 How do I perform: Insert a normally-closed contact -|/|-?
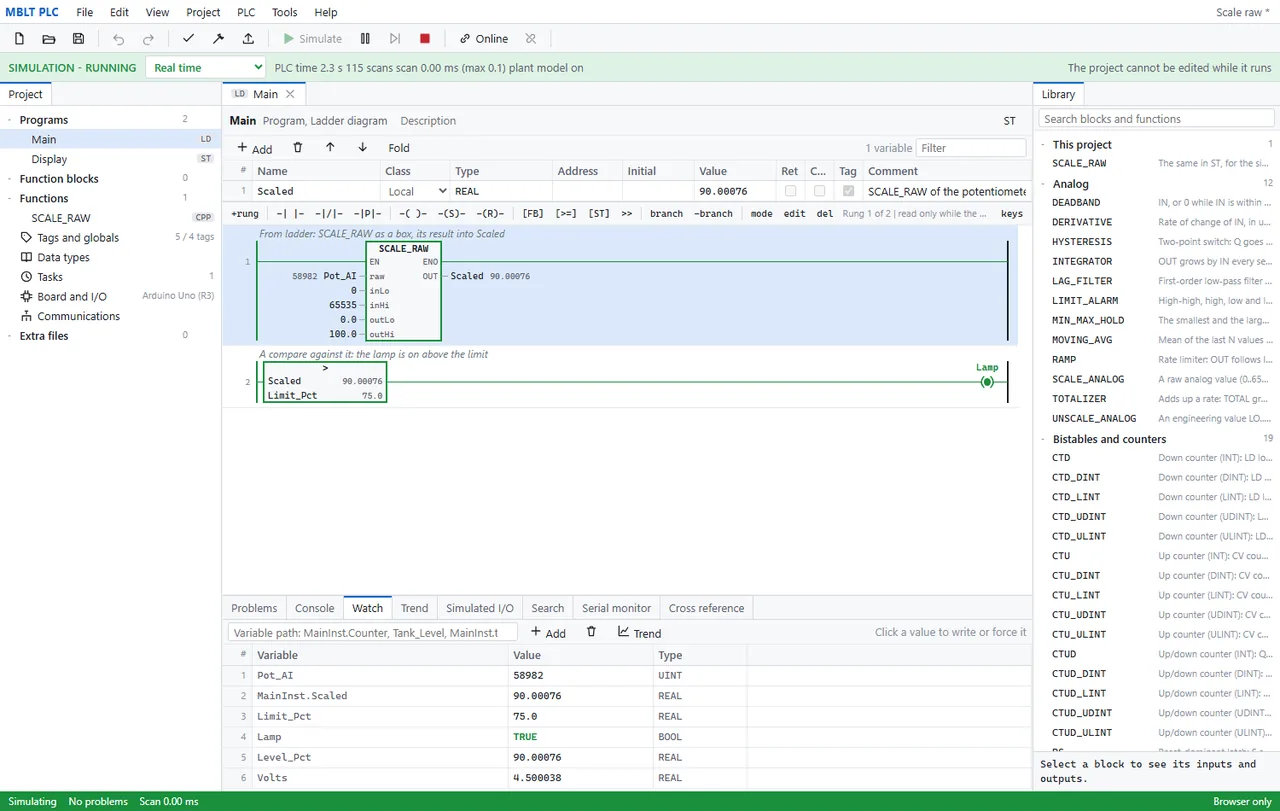(328, 214)
